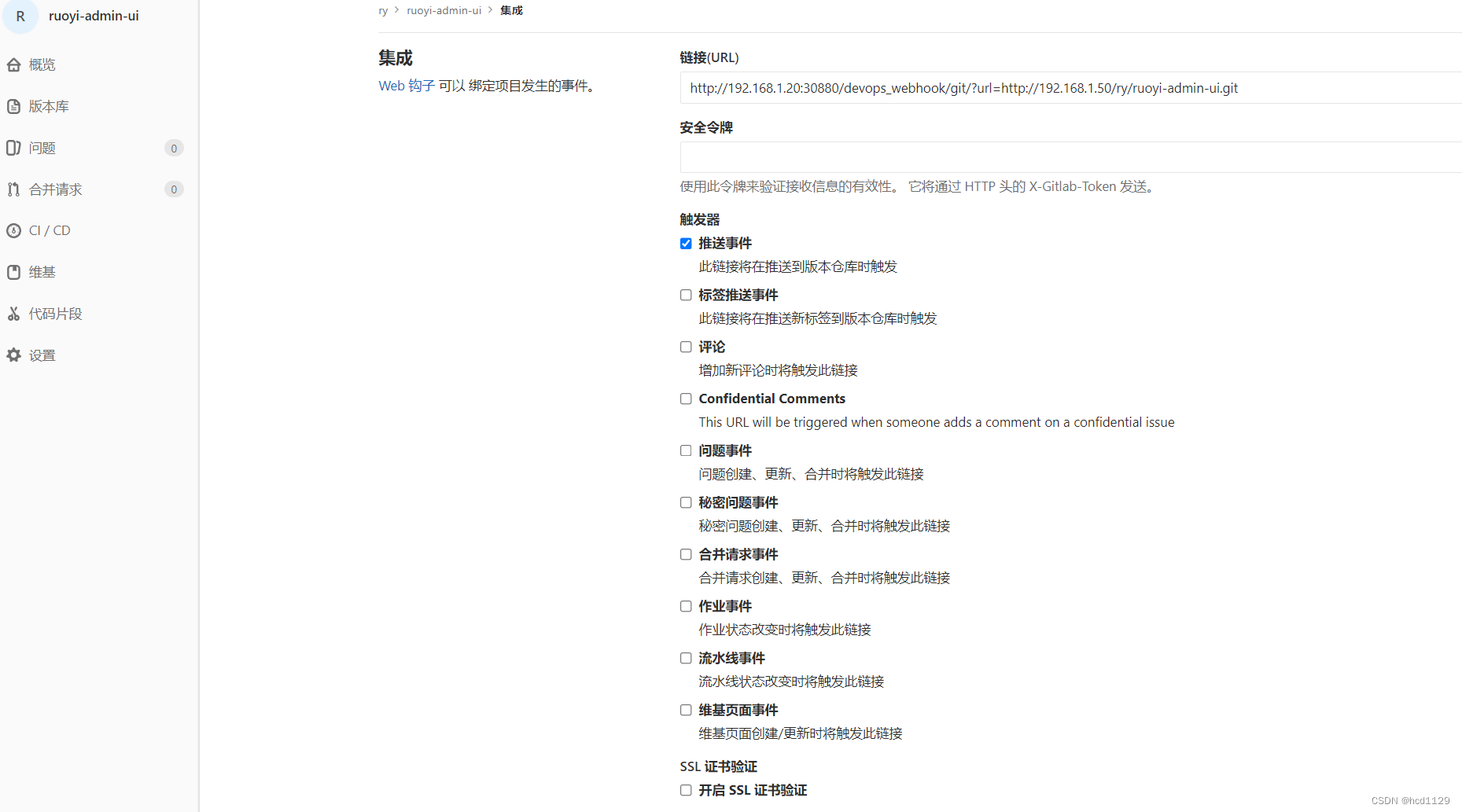Click the ry breadcrumb link
Image resolution: width=1462 pixels, height=812 pixels.
[x=383, y=10]
